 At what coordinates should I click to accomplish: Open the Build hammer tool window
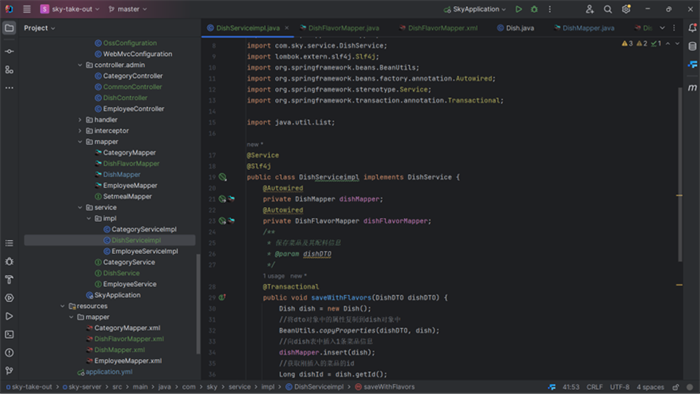9,280
